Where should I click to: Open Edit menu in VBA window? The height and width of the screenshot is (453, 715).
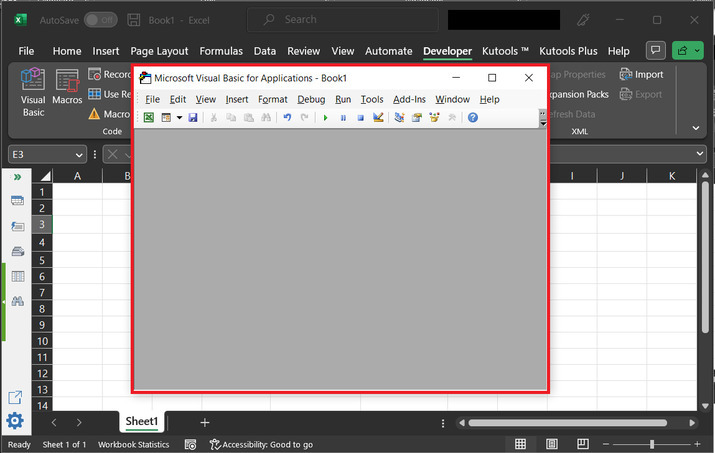tap(177, 99)
